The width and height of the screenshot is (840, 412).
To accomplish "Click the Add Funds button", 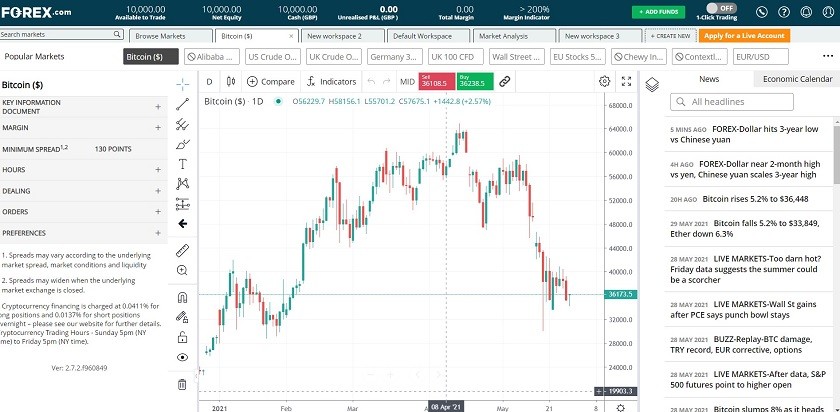I will [658, 12].
